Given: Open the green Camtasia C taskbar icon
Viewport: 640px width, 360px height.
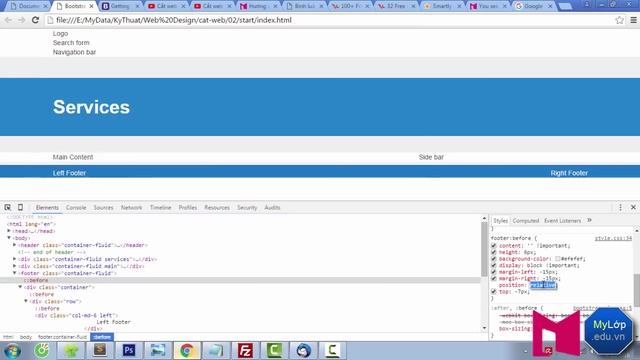Looking at the screenshot, I should coord(274,351).
